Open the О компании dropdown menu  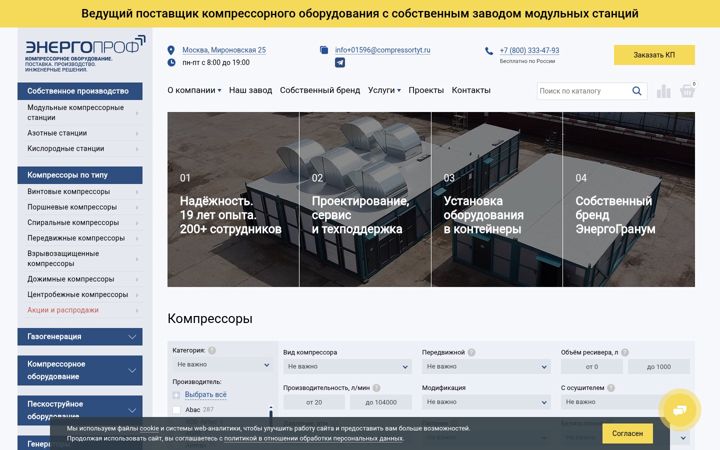pos(194,90)
